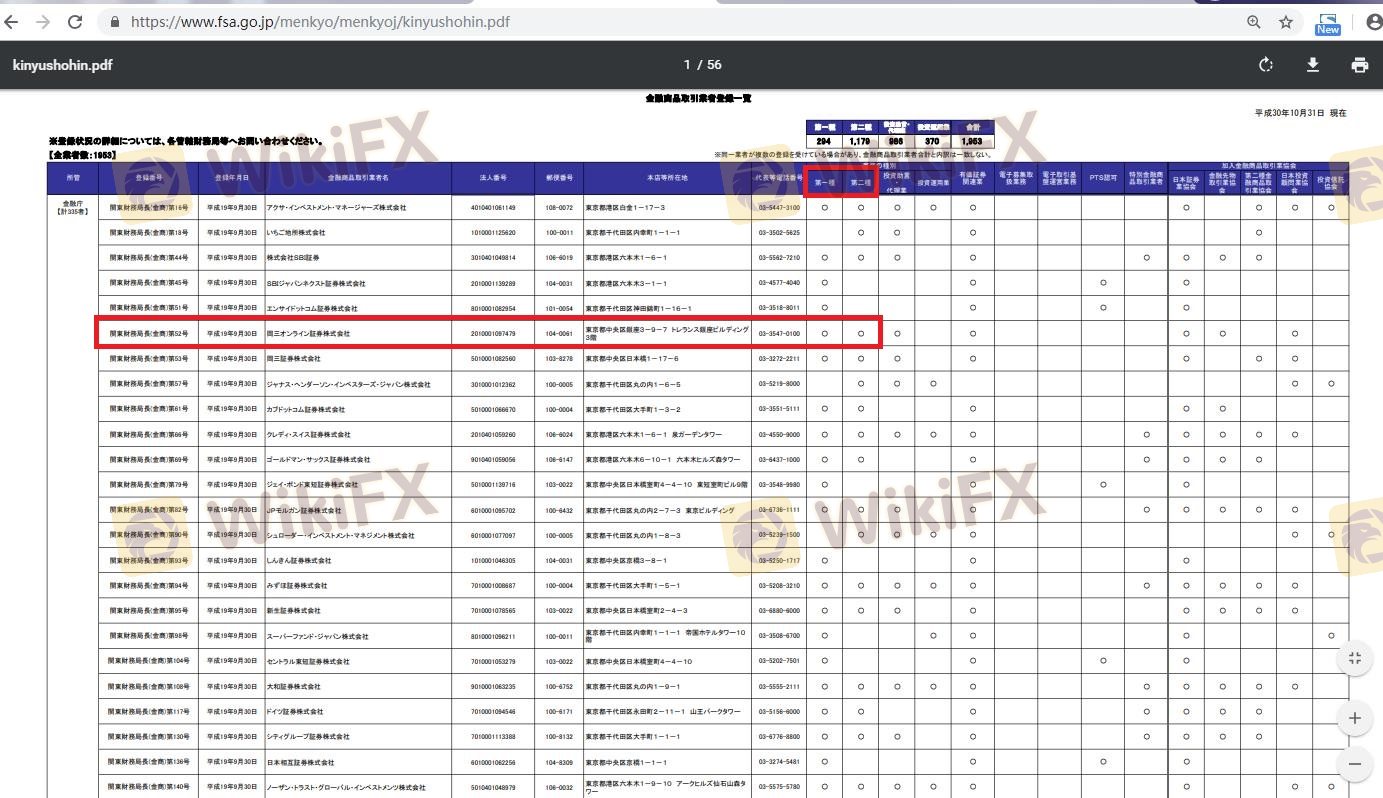Click the postal code 103-8278
The height and width of the screenshot is (798, 1383).
point(559,358)
